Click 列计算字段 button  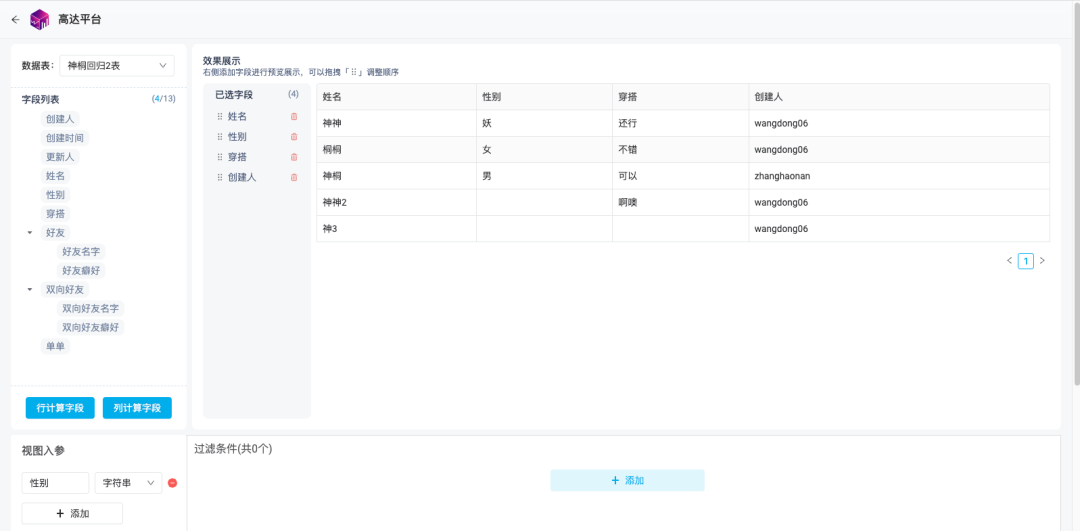point(137,408)
